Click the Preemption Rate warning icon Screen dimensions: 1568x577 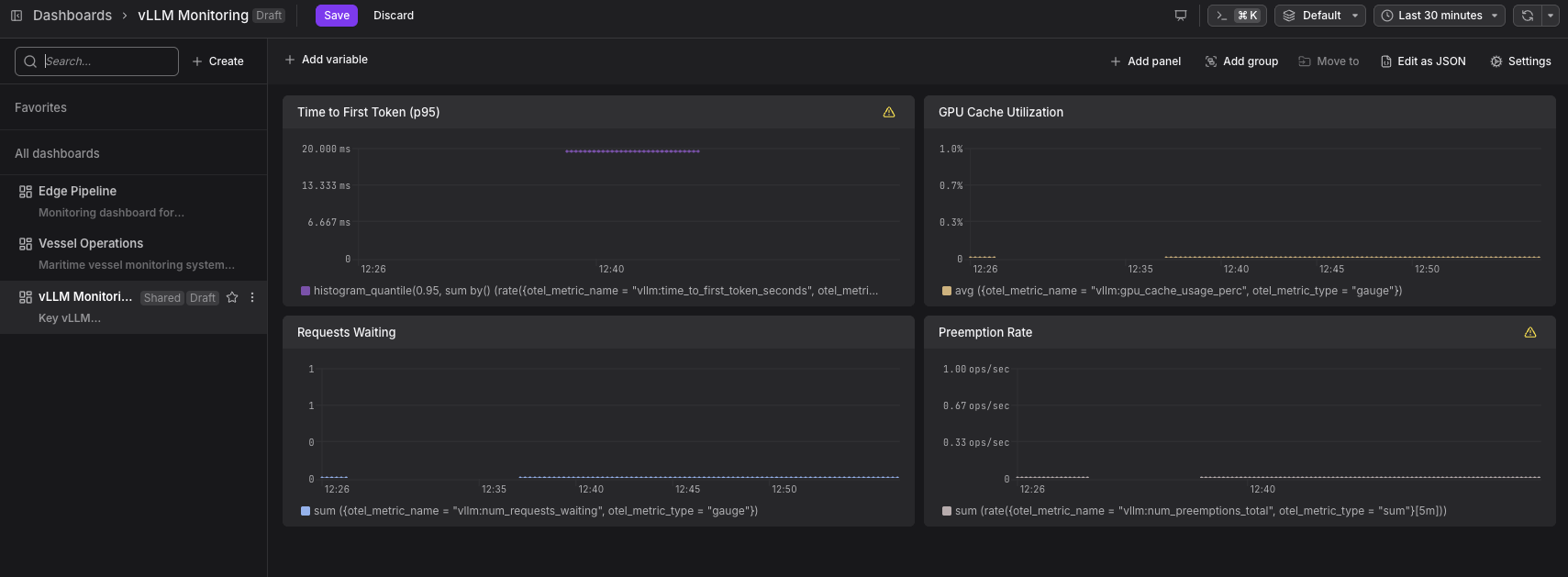1530,332
